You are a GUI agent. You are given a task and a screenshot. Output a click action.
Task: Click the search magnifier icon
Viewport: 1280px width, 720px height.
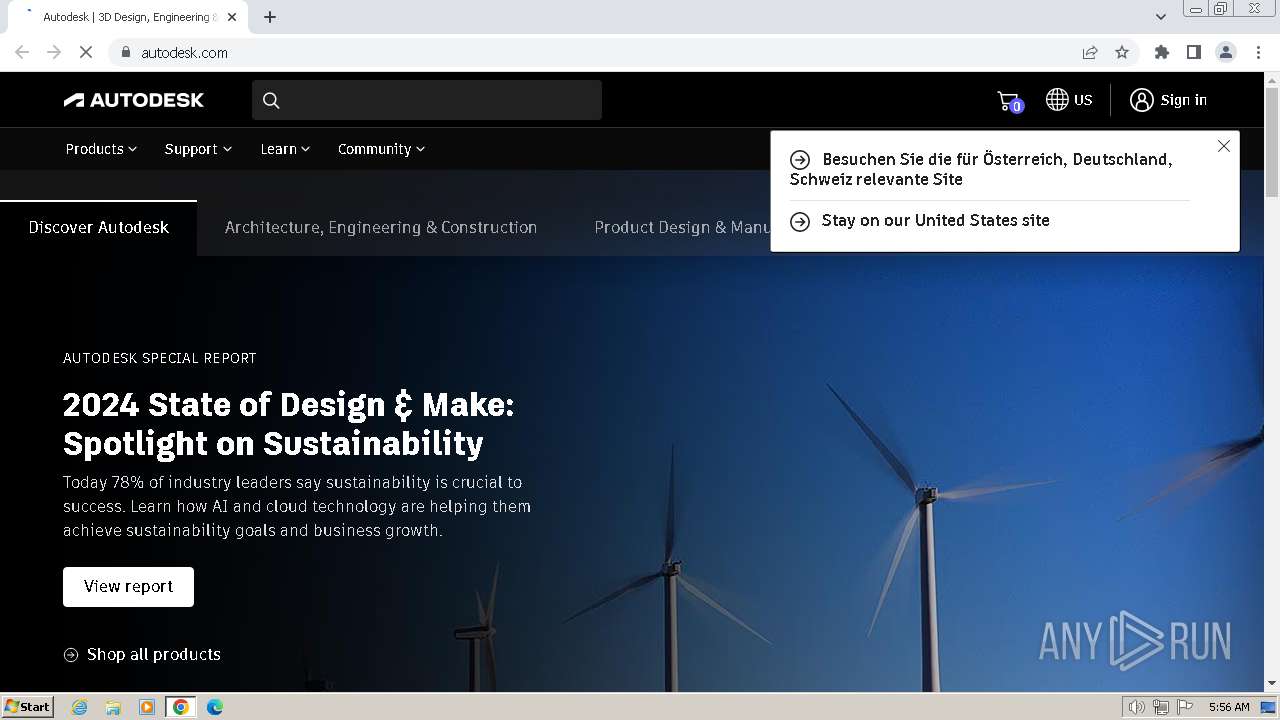click(x=271, y=100)
